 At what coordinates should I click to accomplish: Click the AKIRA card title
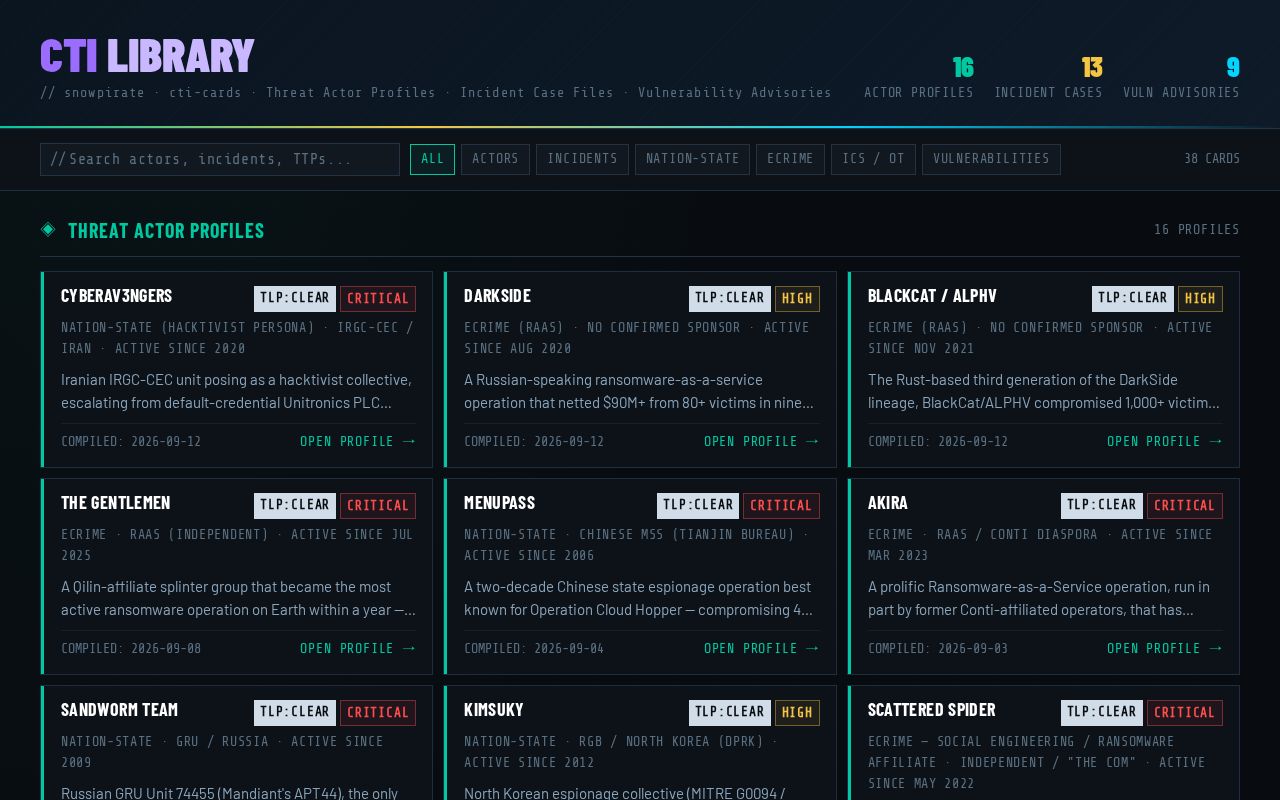pos(888,503)
